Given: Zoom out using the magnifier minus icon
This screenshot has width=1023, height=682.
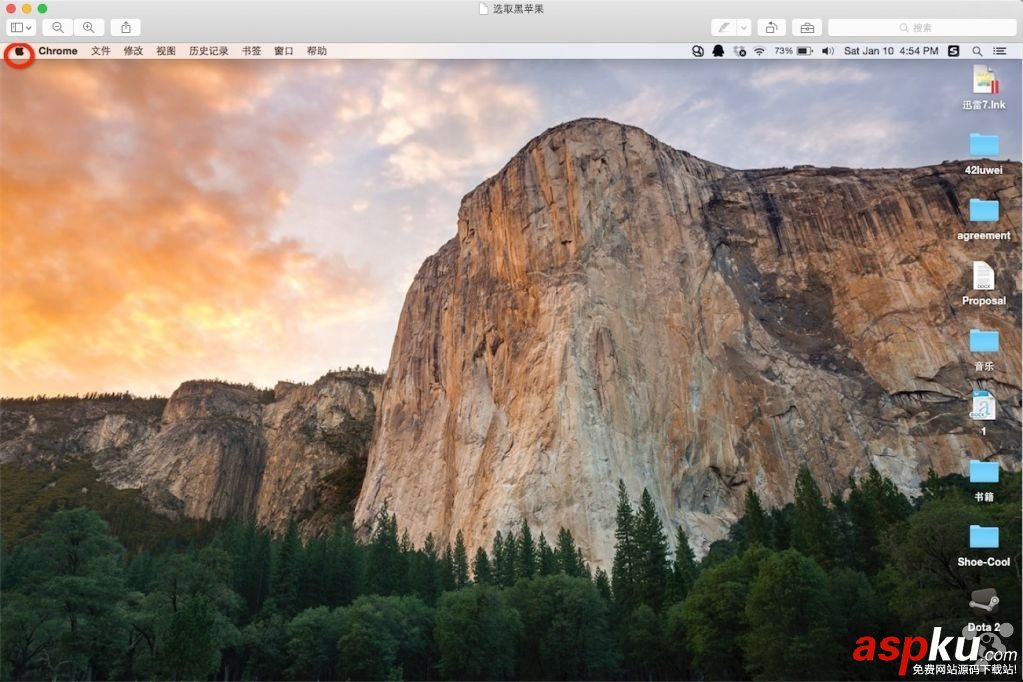Looking at the screenshot, I should tap(58, 27).
